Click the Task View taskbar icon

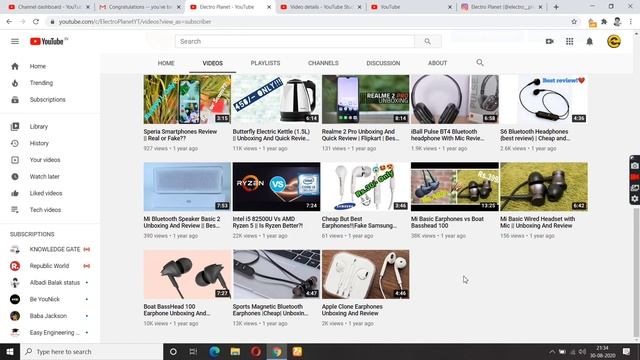193,351
